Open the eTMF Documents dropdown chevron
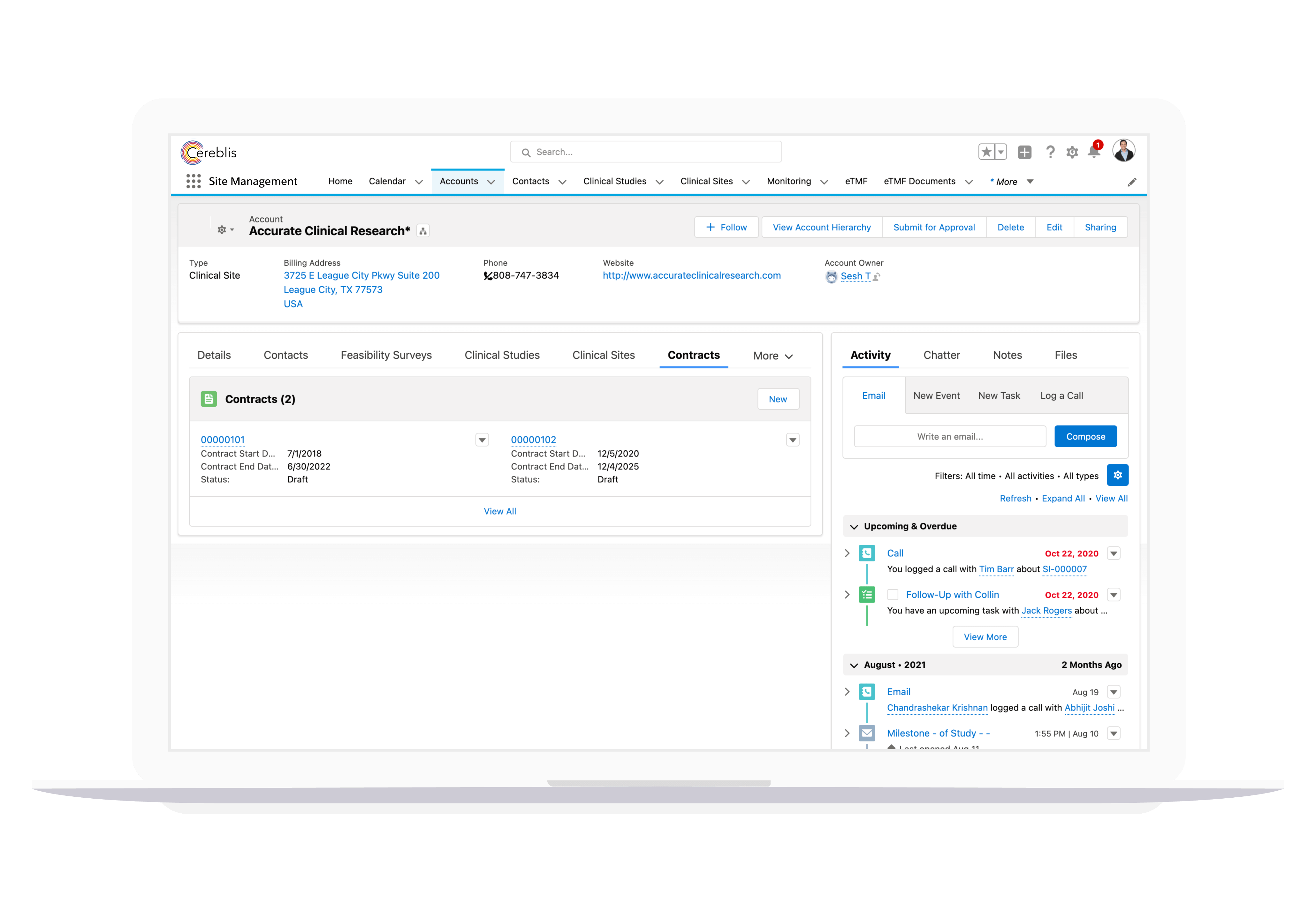 coord(969,182)
